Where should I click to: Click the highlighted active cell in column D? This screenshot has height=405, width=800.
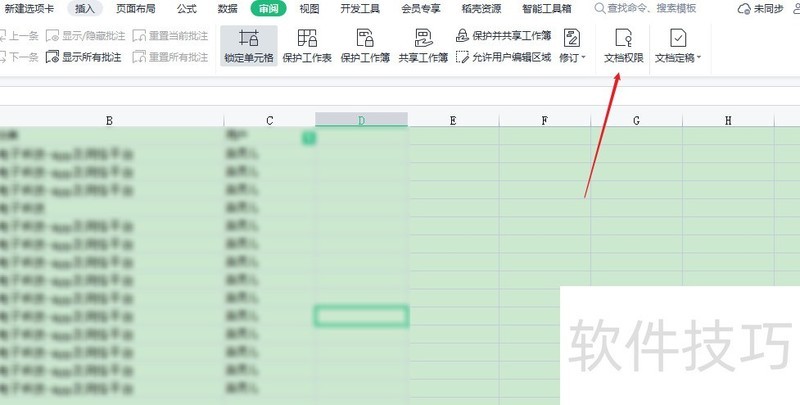361,316
